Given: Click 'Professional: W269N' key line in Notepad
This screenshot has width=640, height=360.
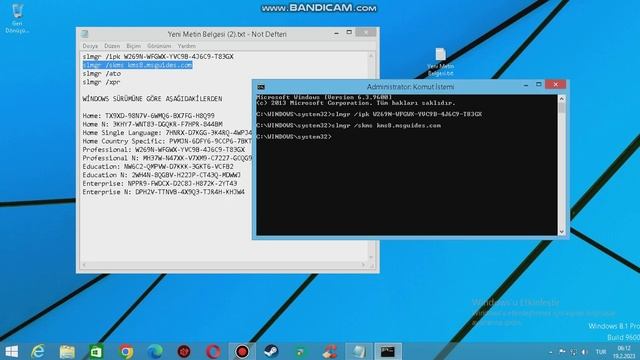Looking at the screenshot, I should (164, 149).
